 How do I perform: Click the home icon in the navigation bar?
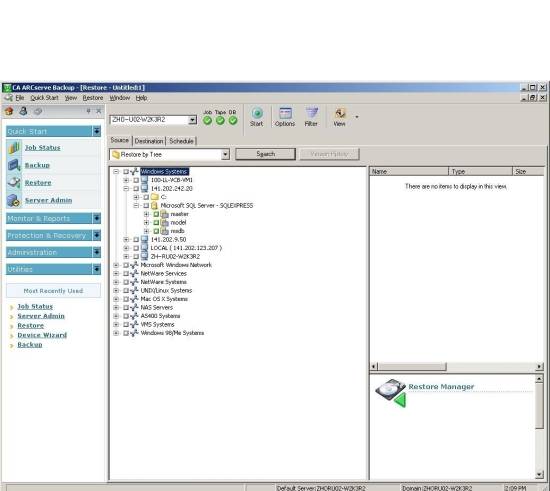pos(9,111)
